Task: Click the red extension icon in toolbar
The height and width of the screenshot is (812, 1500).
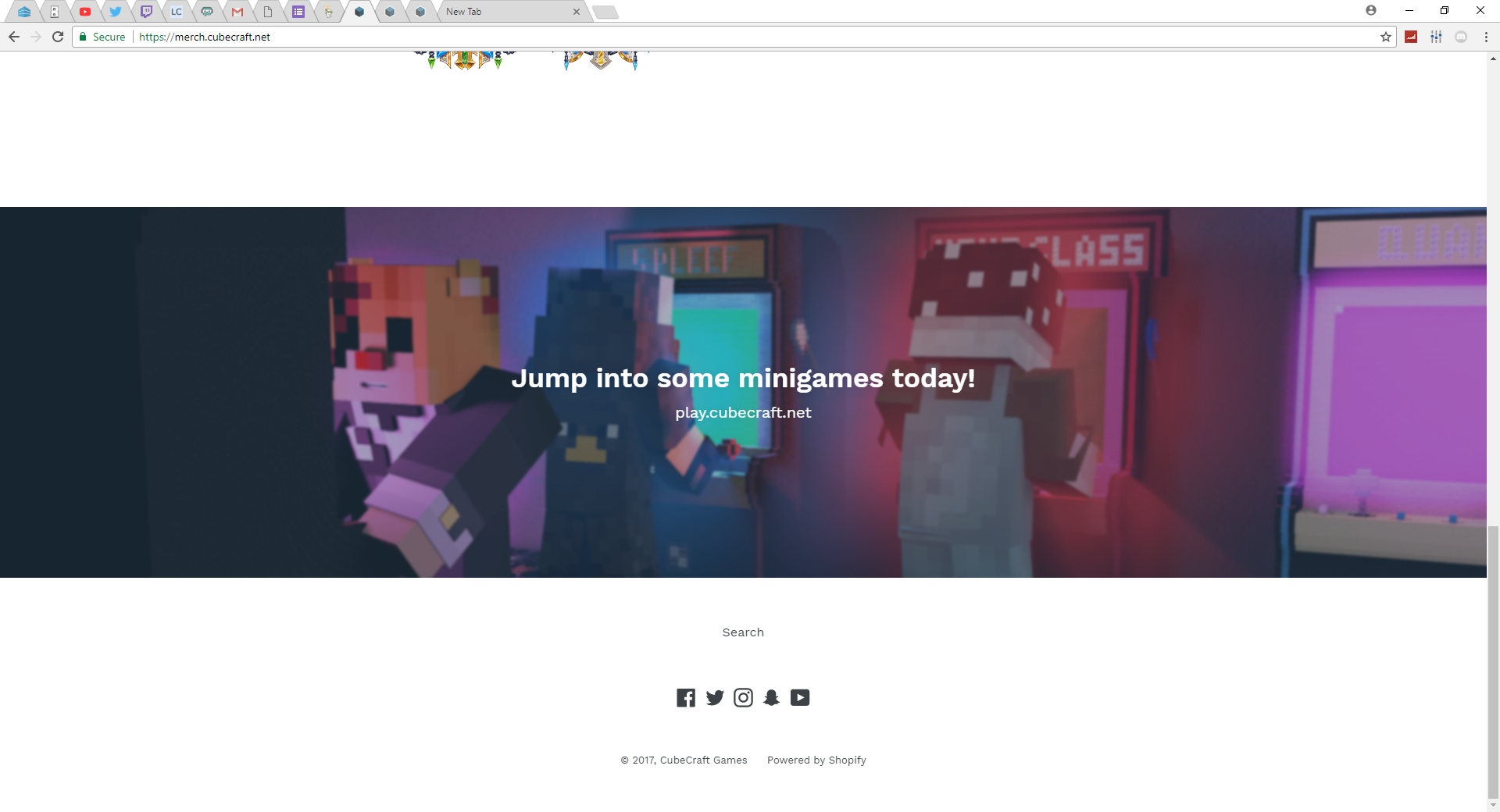Action: coord(1411,37)
